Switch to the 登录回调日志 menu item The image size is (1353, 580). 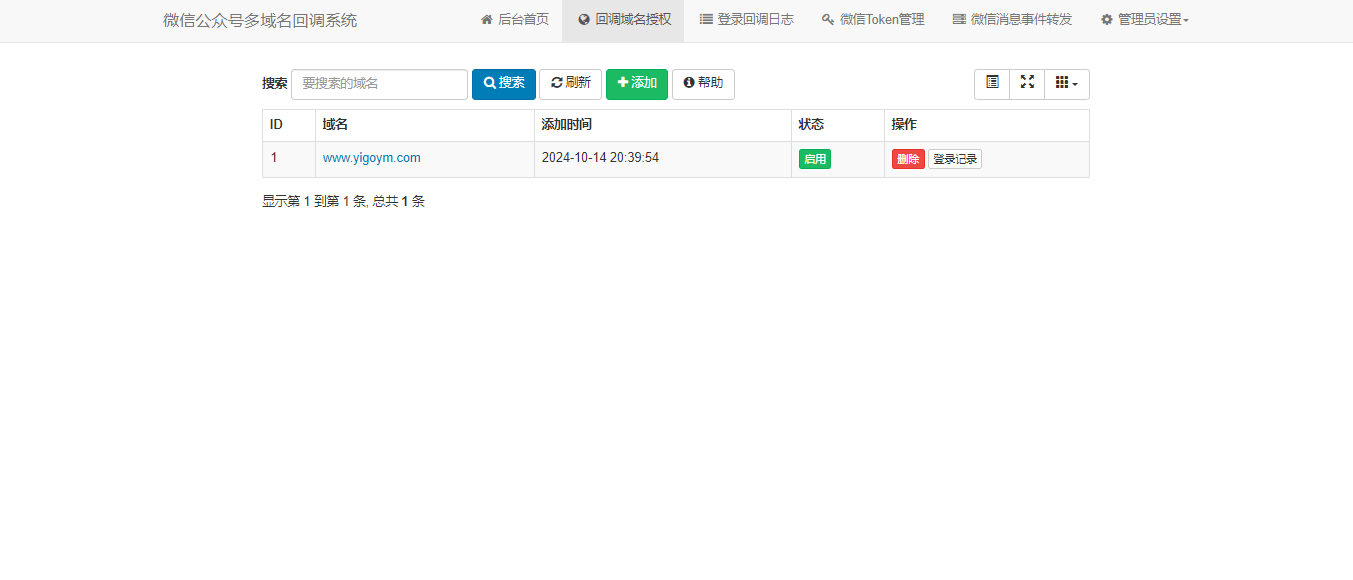pyautogui.click(x=746, y=18)
